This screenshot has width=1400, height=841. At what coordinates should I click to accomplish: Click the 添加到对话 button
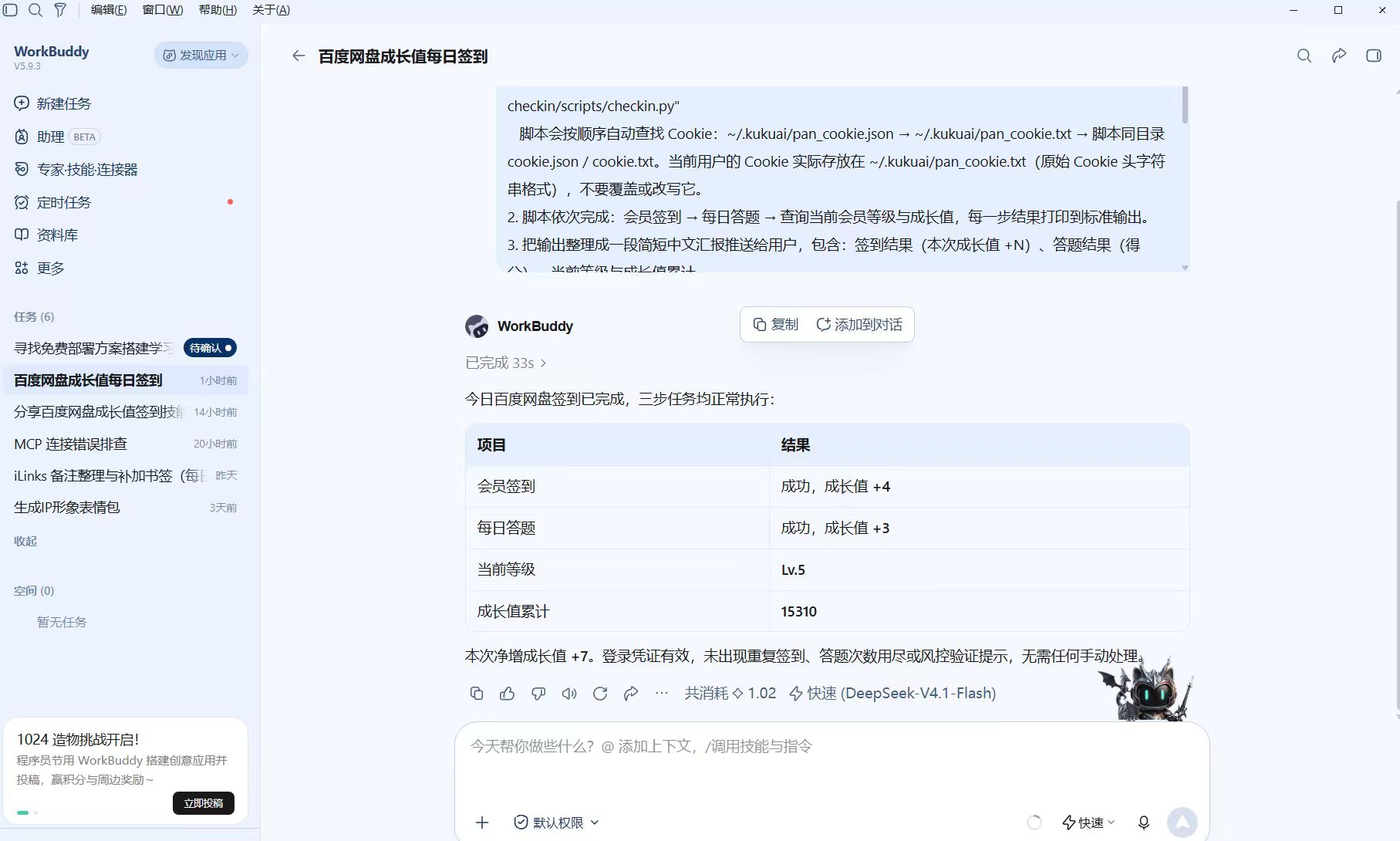pyautogui.click(x=859, y=324)
